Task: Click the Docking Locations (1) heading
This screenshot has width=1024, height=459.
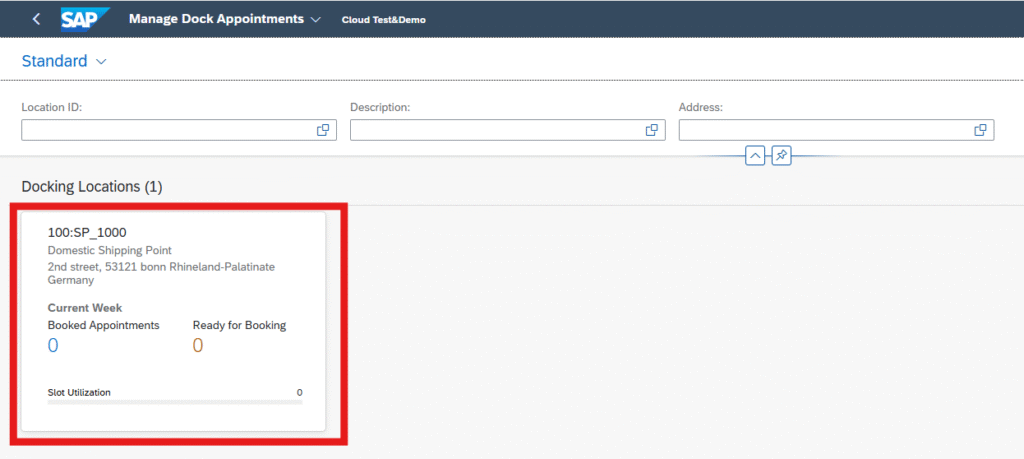Action: click(92, 187)
